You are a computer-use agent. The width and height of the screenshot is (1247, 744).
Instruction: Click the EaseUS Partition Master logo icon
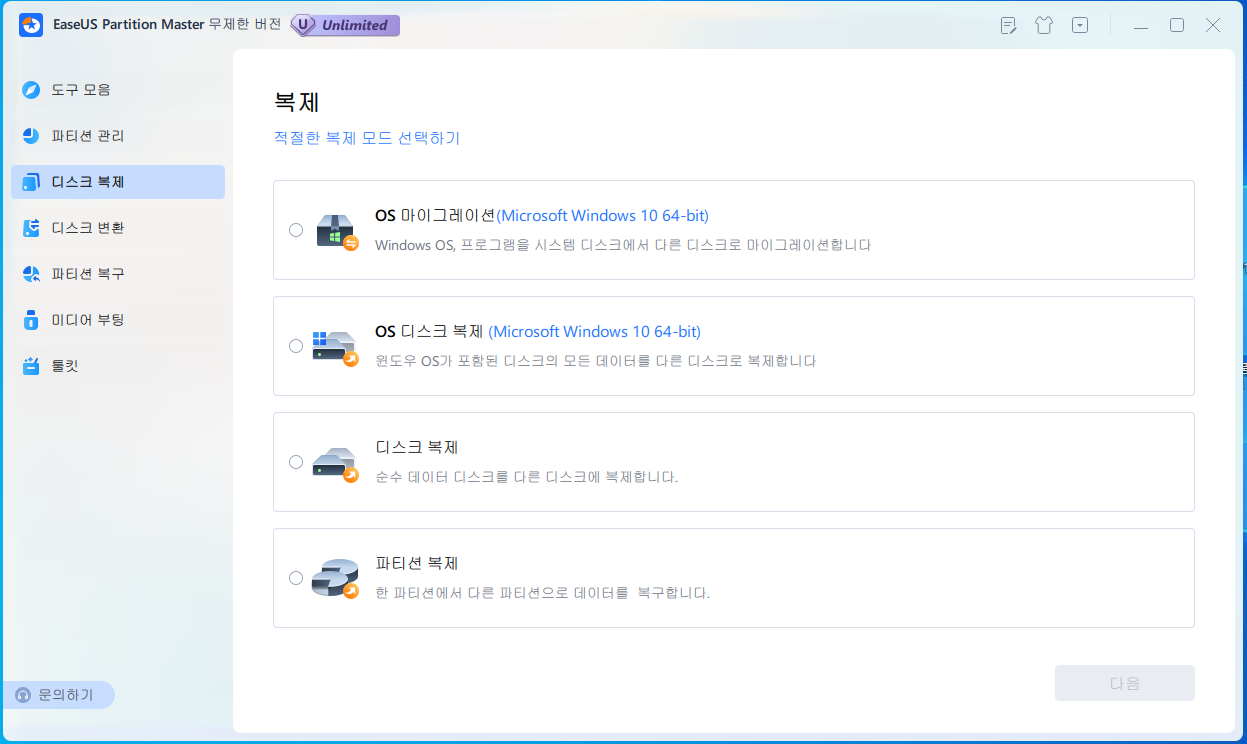click(x=30, y=25)
